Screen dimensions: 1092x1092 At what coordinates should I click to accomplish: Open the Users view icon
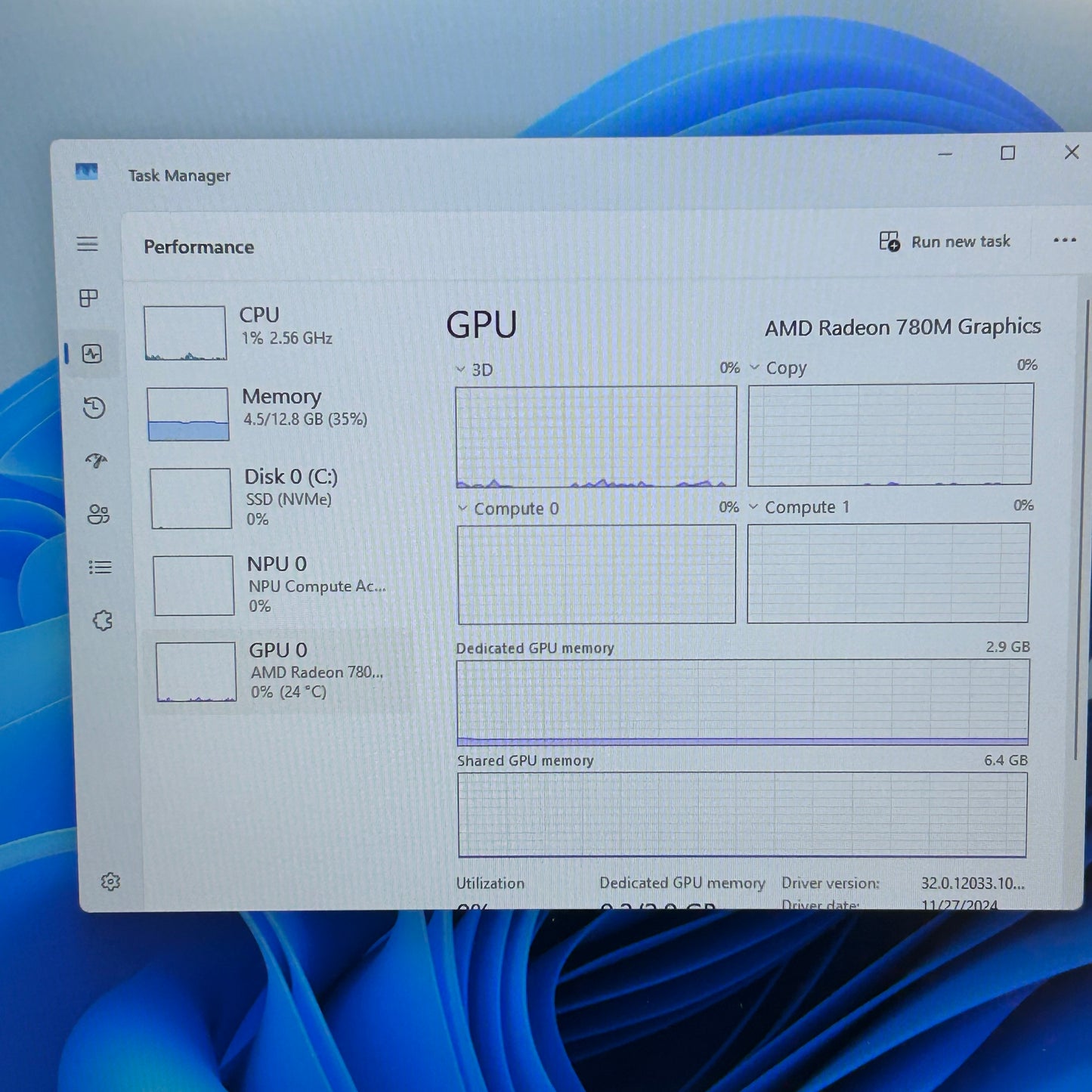[99, 515]
